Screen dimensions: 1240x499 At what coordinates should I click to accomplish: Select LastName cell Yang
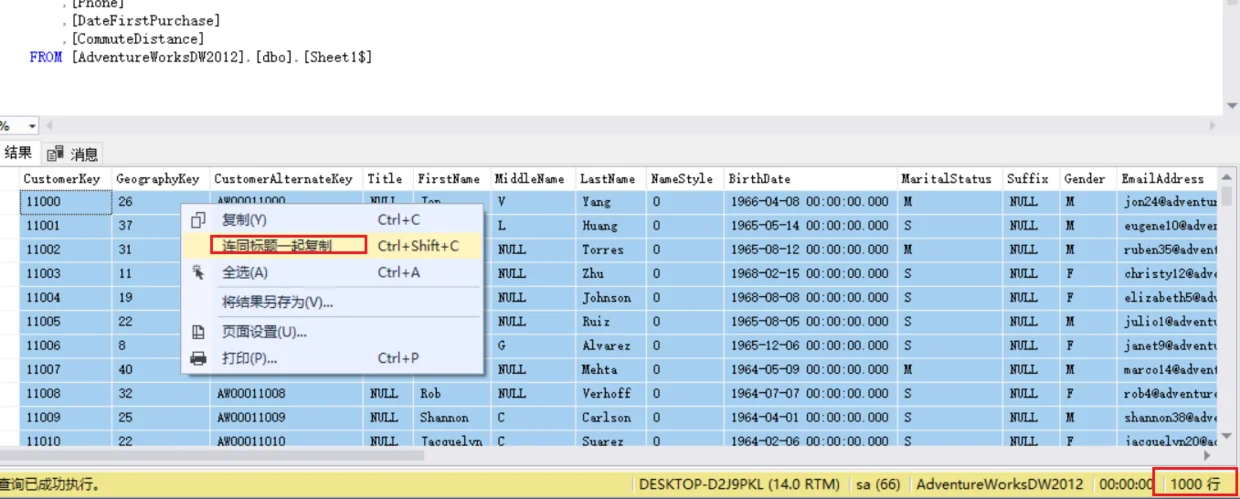610,201
